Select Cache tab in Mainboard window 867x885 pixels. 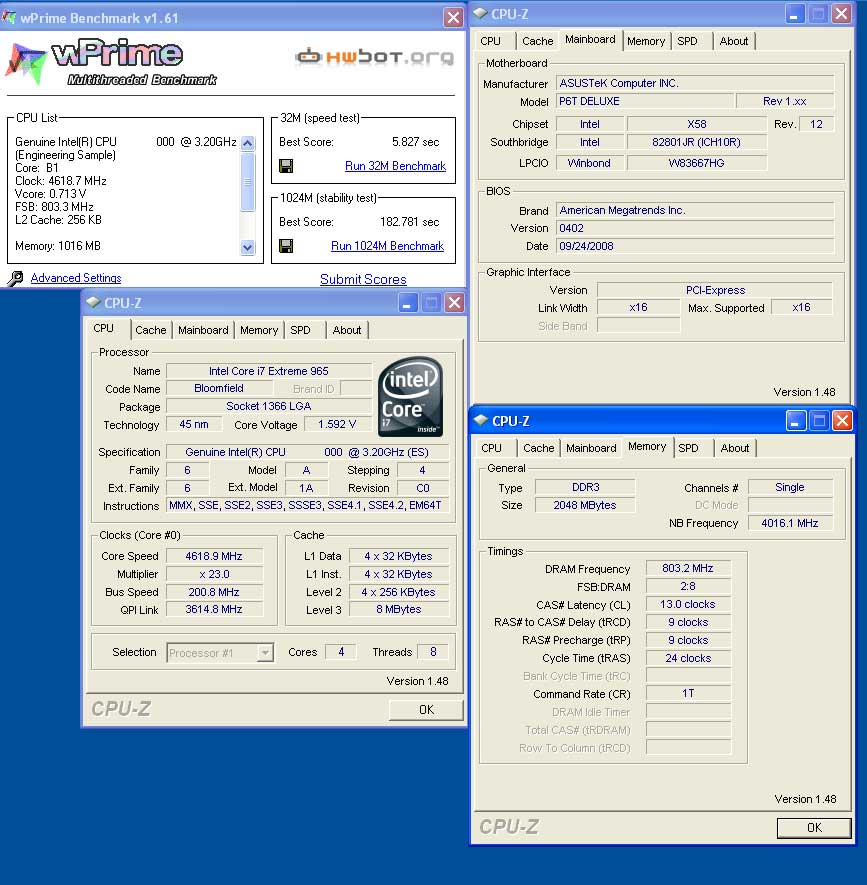537,41
